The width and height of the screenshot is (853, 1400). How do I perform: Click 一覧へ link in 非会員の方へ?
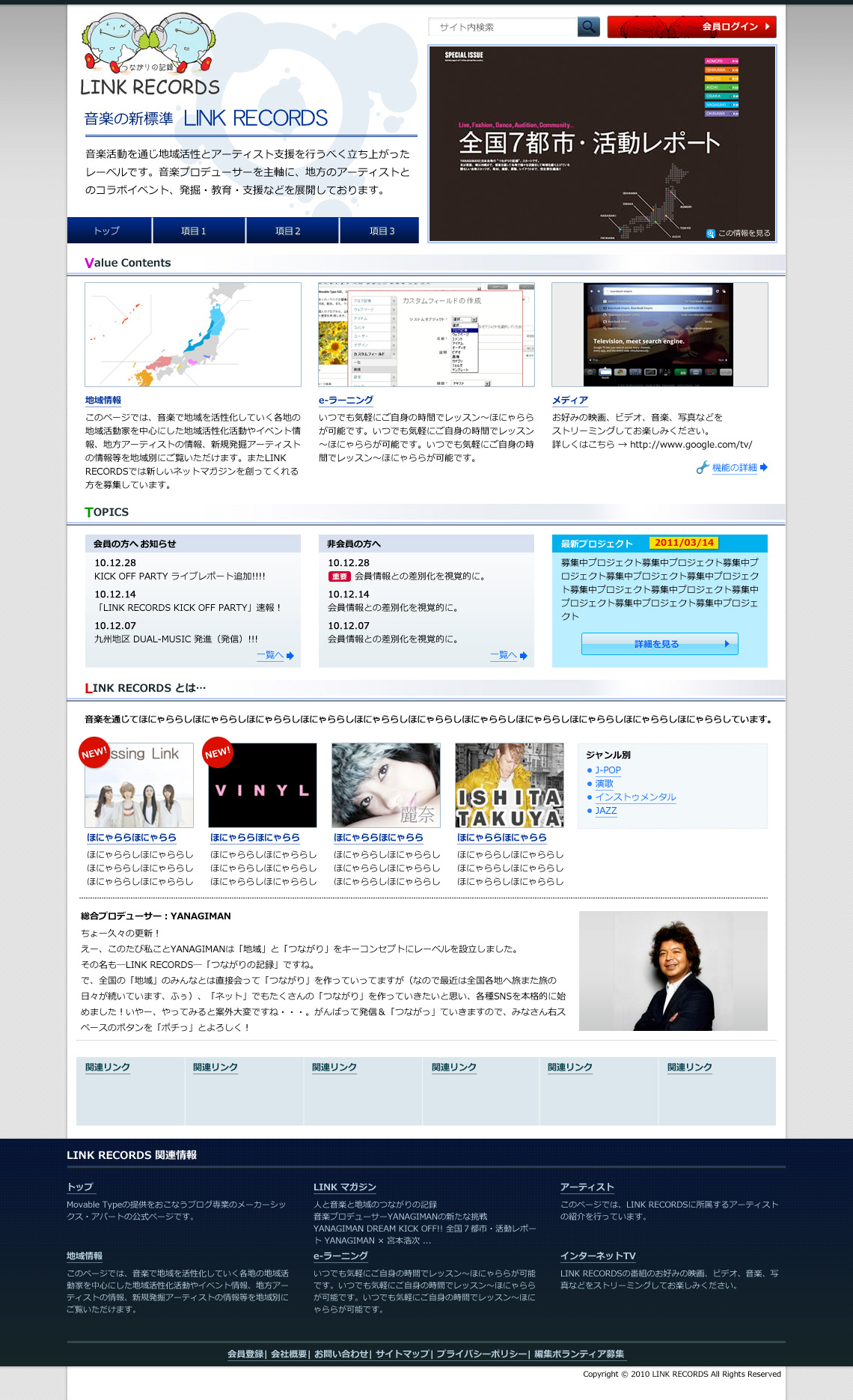pyautogui.click(x=504, y=655)
